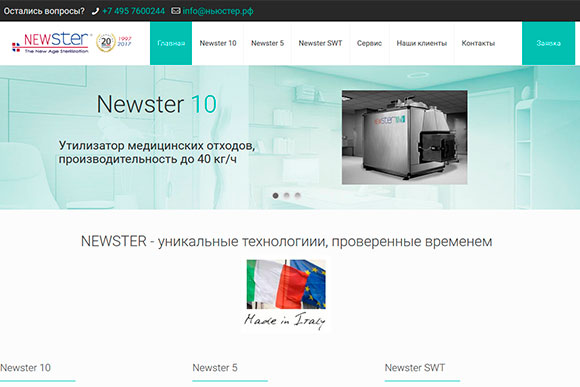Screen dimensions: 580x387
Task: Call the phone number +7 495 7600244
Action: click(x=134, y=11)
